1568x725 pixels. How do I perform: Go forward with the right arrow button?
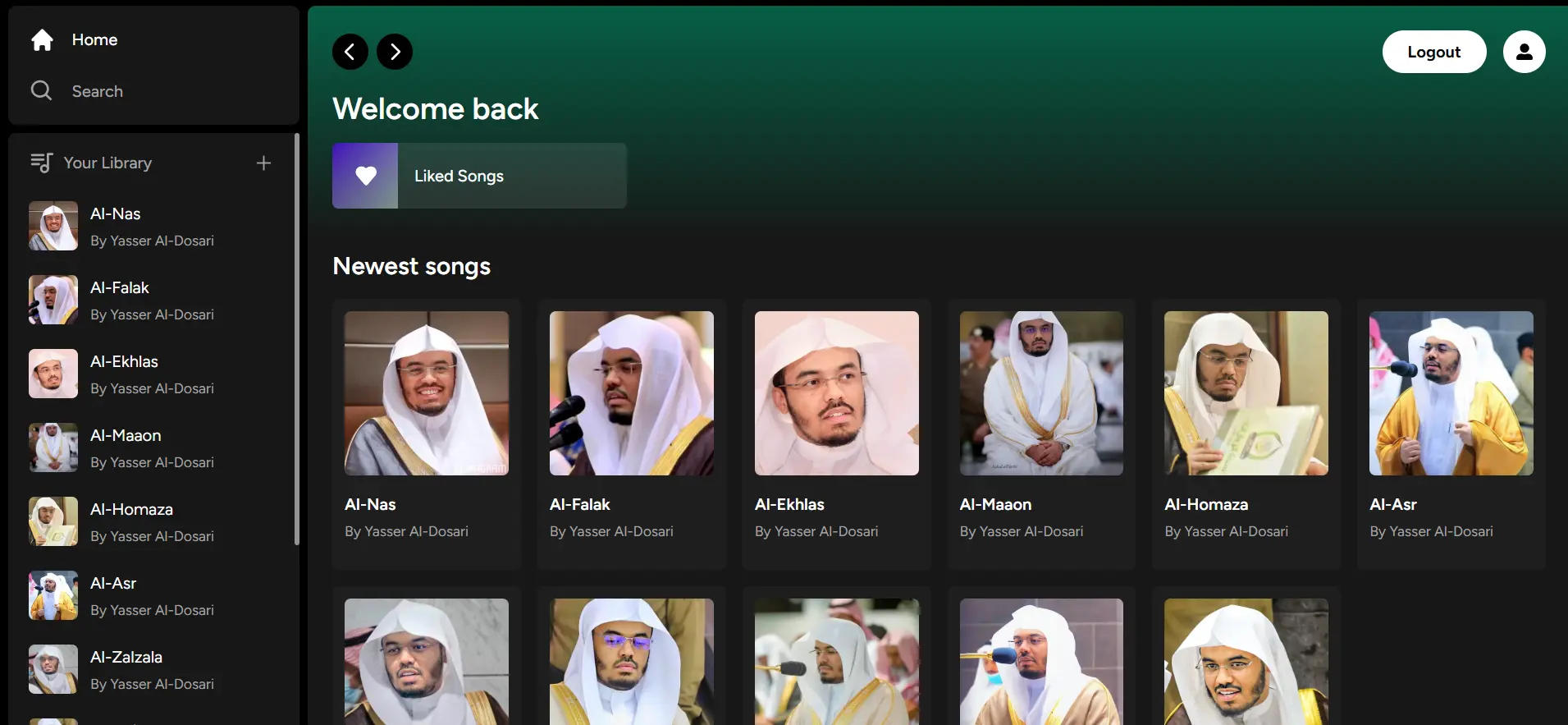(x=395, y=52)
